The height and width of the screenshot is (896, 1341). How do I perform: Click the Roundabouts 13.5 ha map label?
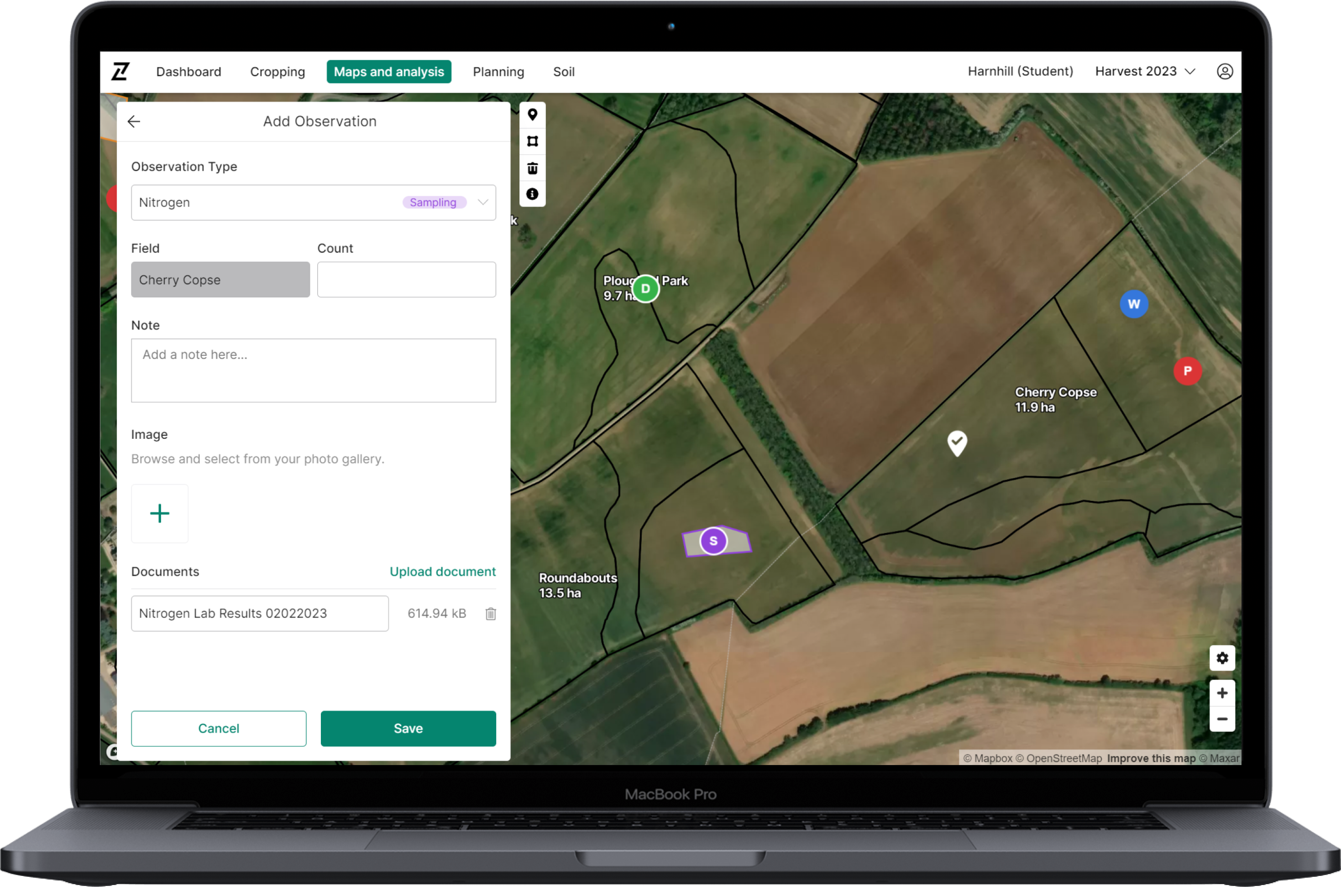pos(577,585)
